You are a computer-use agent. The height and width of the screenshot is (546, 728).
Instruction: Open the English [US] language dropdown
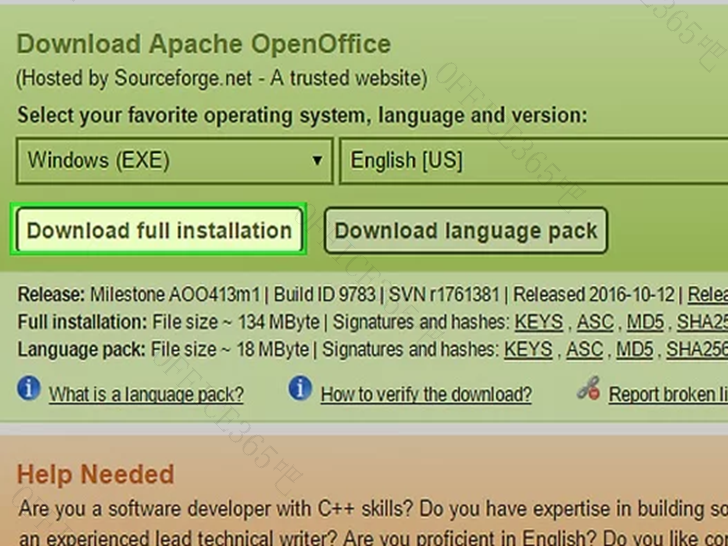click(x=533, y=161)
